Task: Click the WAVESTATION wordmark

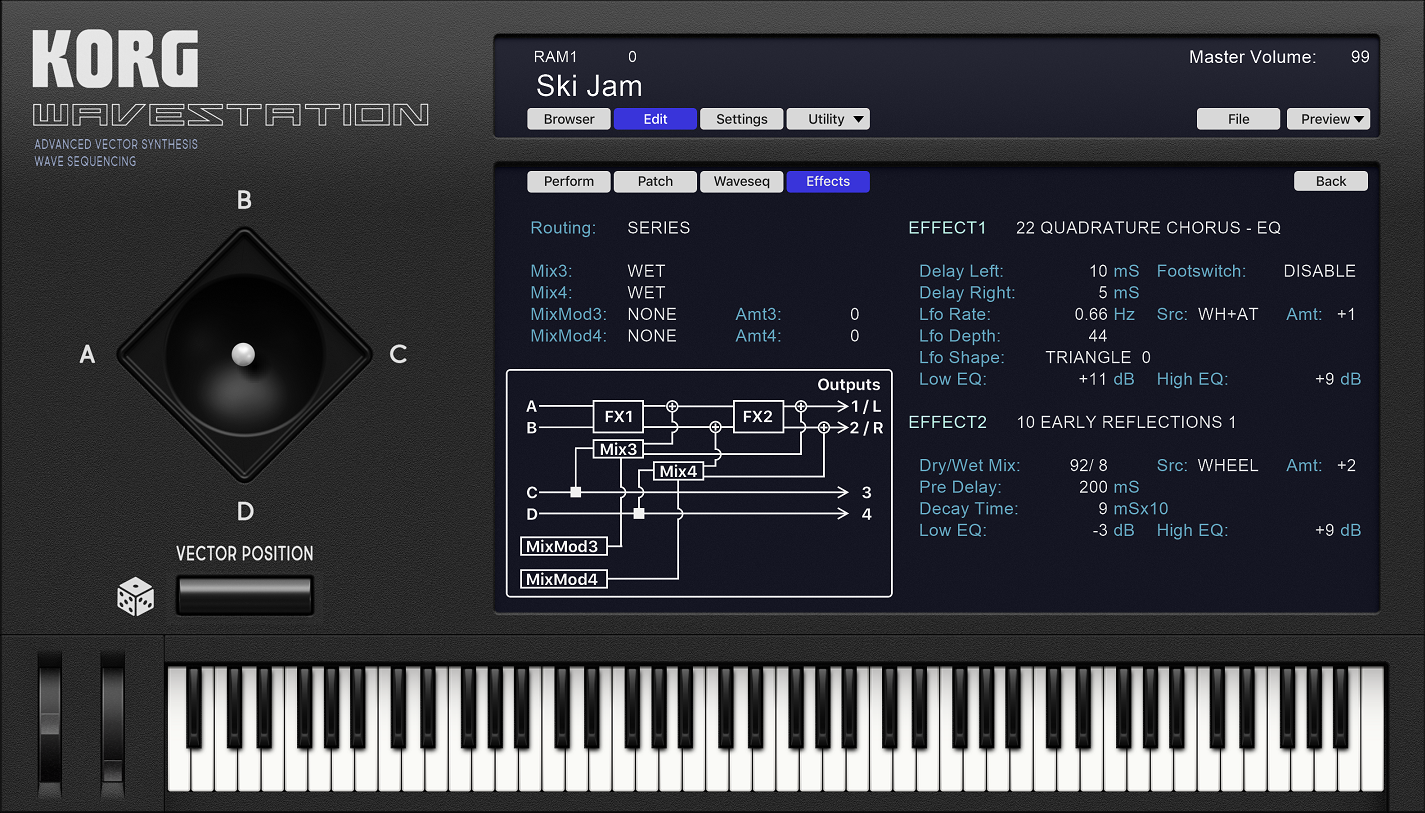Action: click(230, 115)
